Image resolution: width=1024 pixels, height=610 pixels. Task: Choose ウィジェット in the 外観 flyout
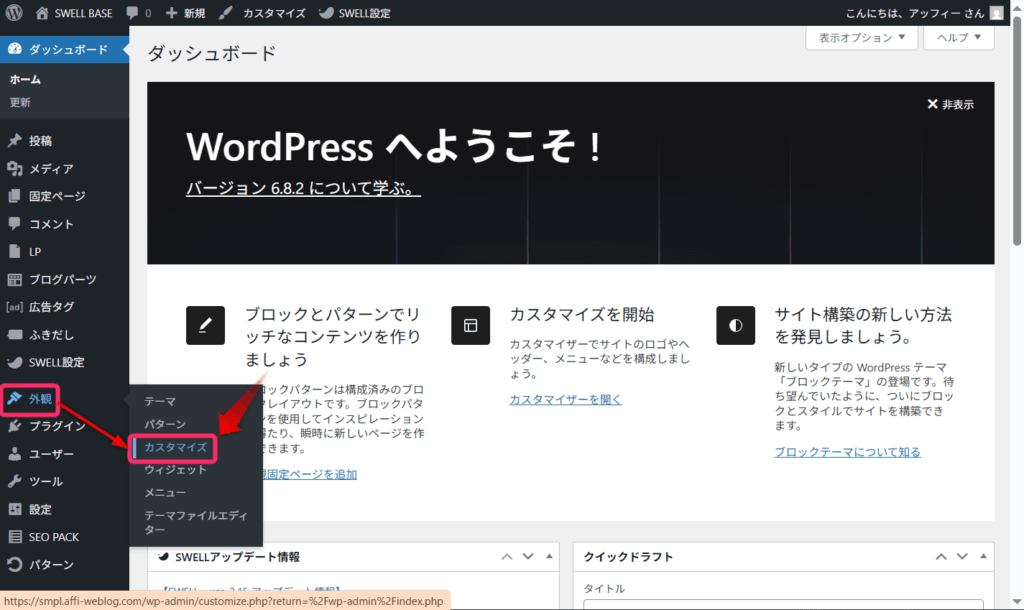click(175, 470)
